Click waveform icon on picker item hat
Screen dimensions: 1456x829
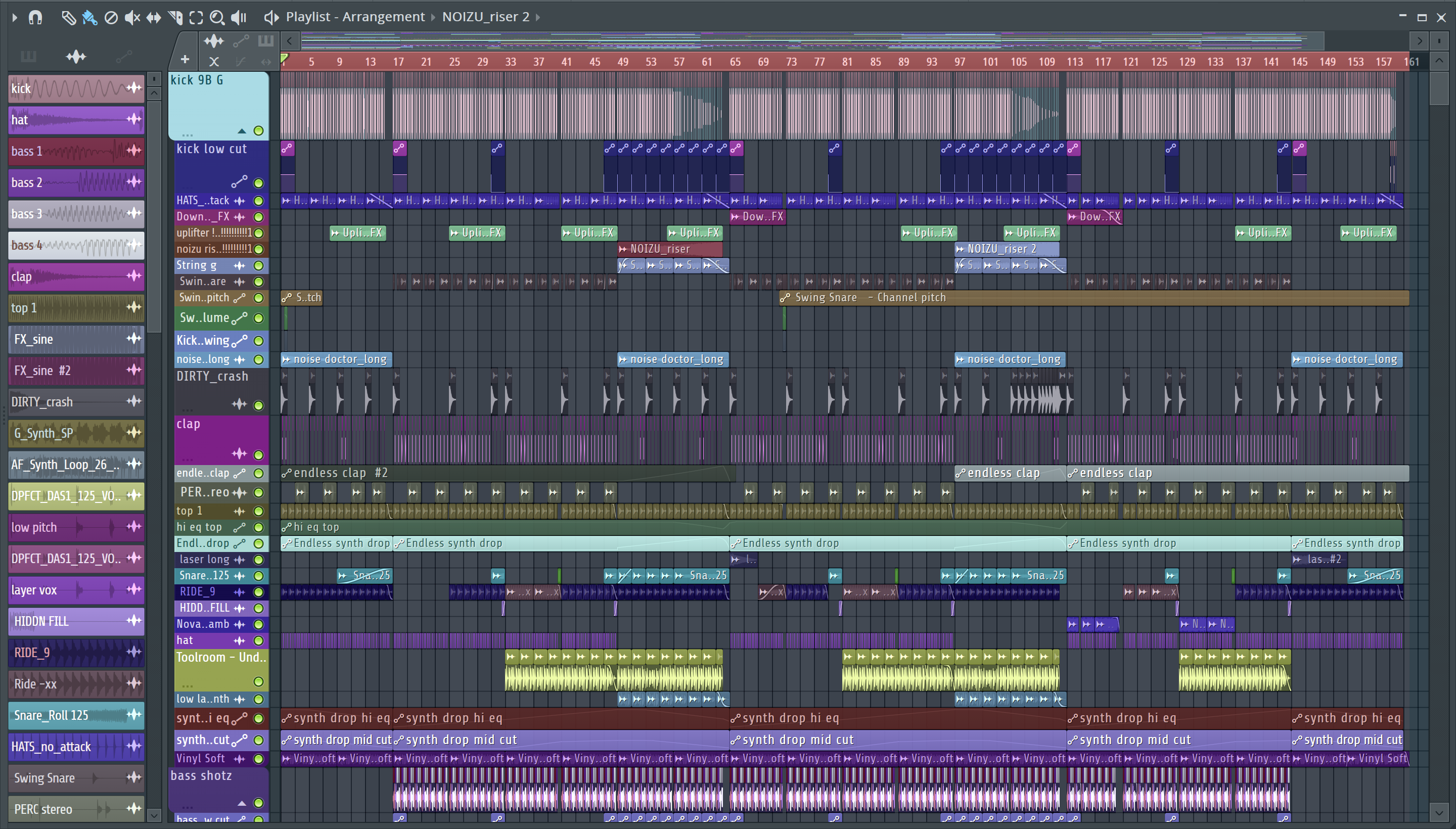click(x=134, y=119)
